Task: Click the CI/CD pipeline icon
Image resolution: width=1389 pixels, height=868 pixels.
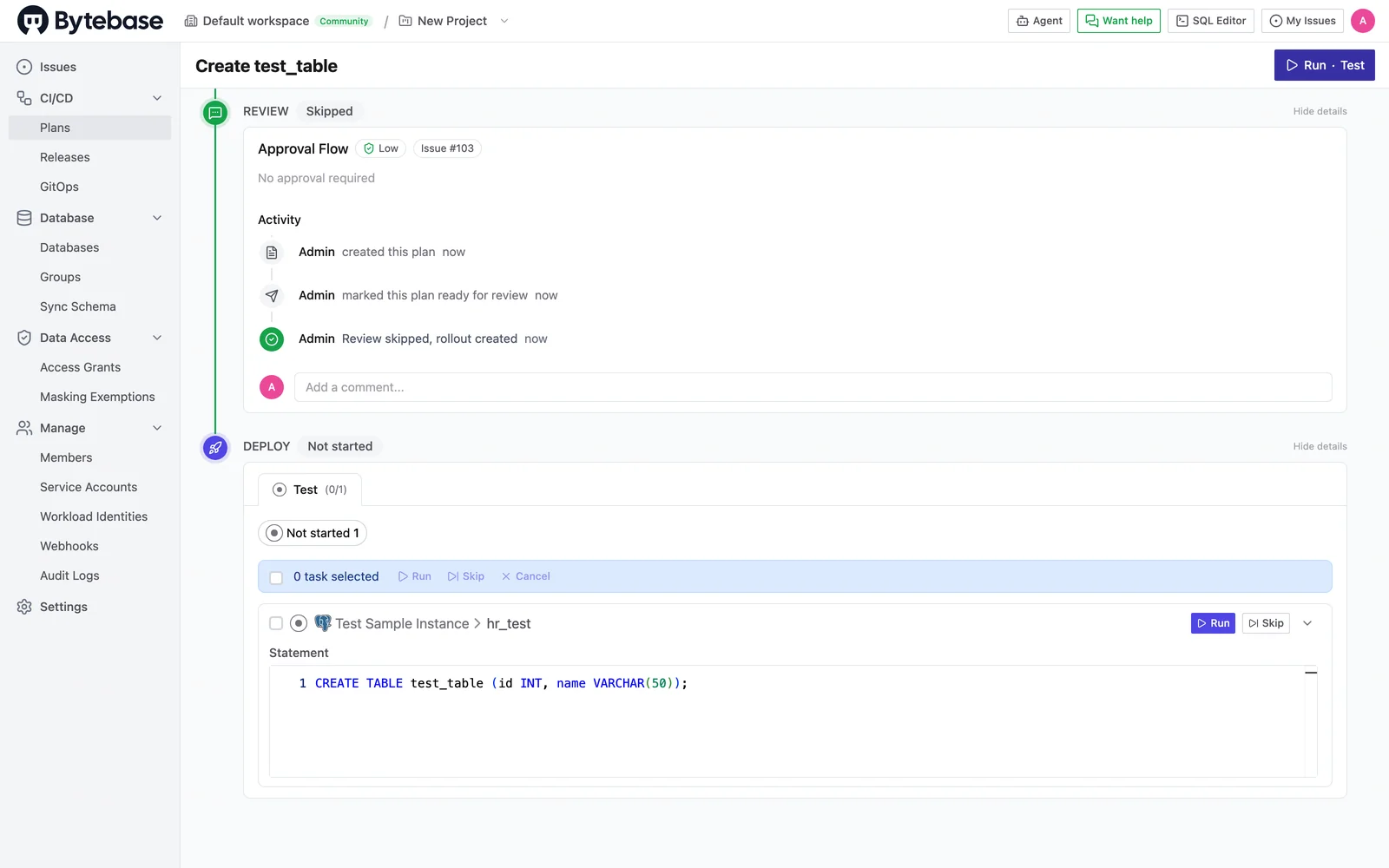Action: tap(24, 98)
